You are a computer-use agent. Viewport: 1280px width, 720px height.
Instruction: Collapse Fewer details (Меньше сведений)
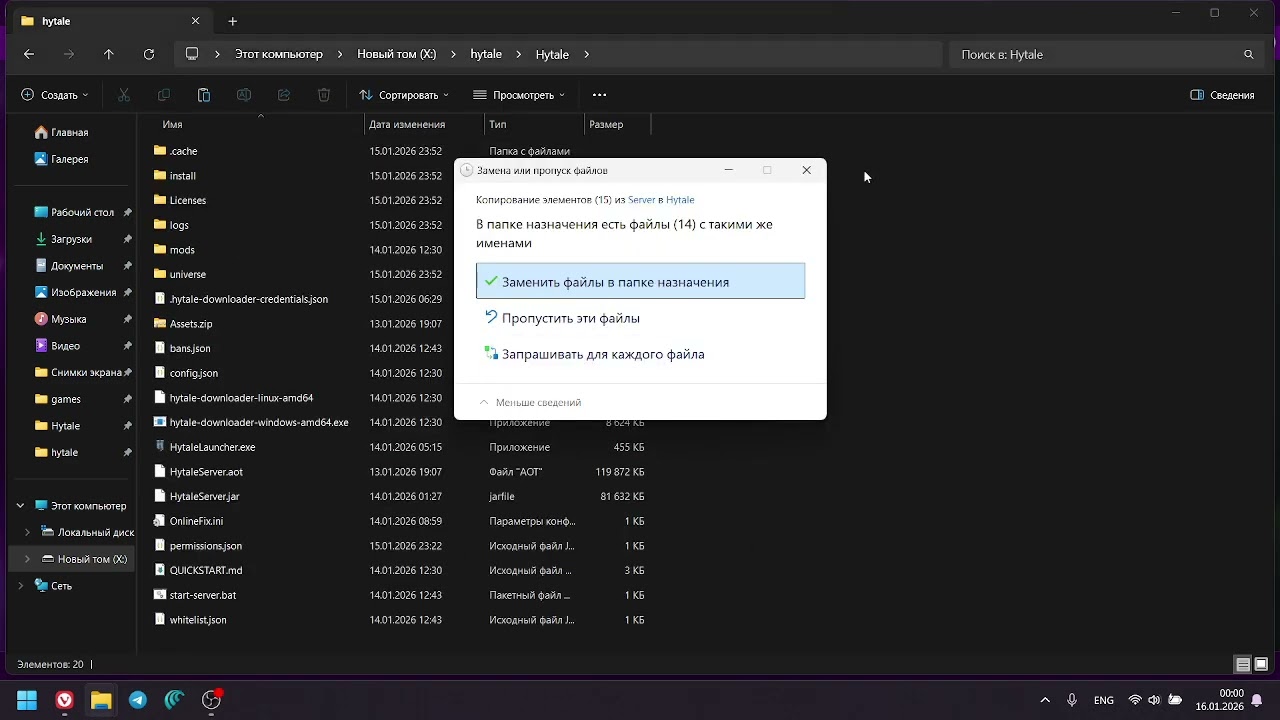click(x=530, y=402)
